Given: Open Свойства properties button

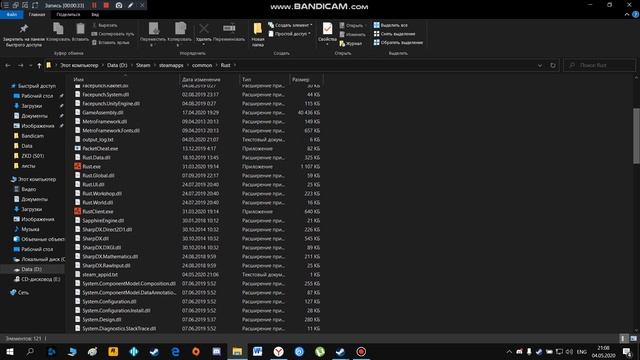Looking at the screenshot, I should (327, 33).
